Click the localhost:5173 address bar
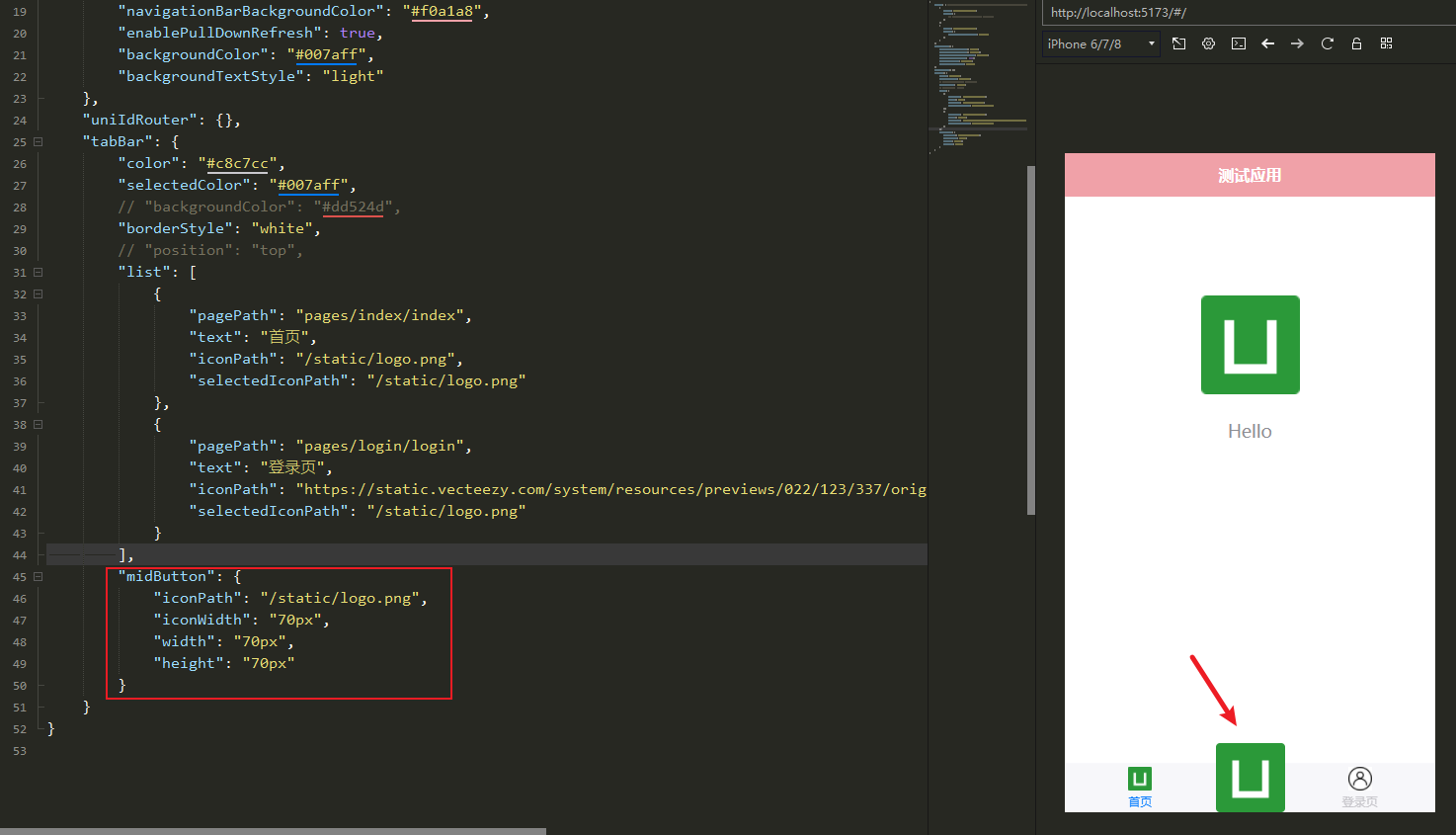This screenshot has width=1456, height=835. pos(1247,13)
